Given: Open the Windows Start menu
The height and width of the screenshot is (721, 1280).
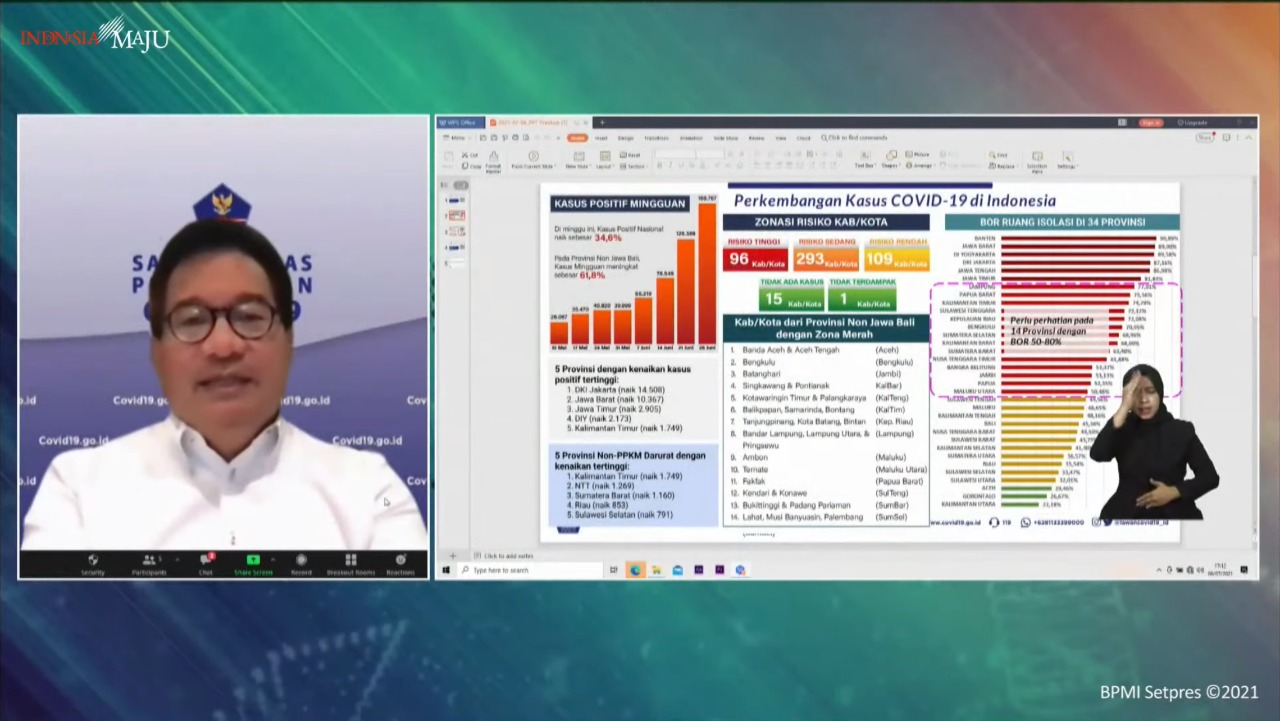Looking at the screenshot, I should pos(446,570).
